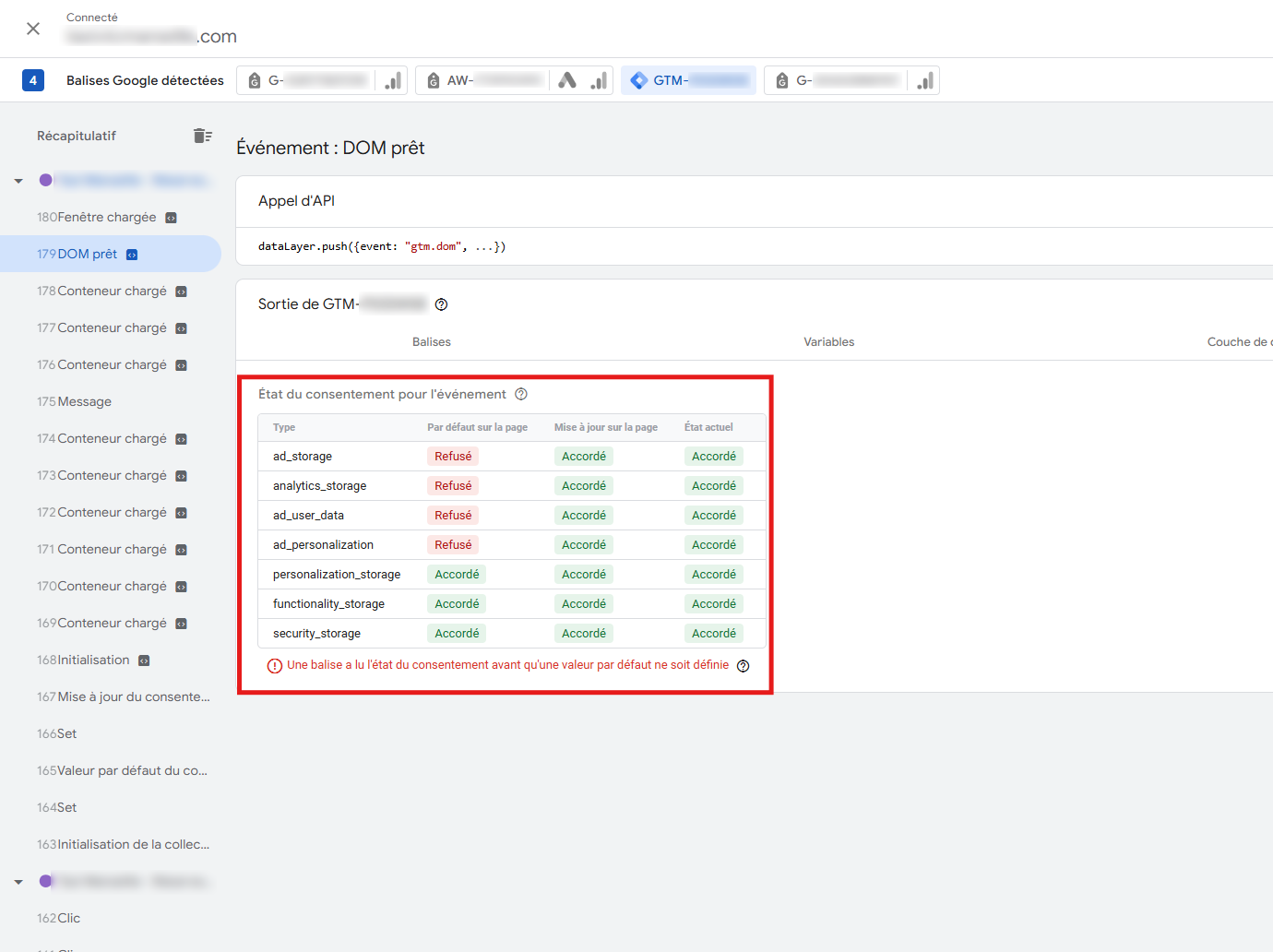Click the clear events icon beside Récapitulatif

pyautogui.click(x=203, y=136)
